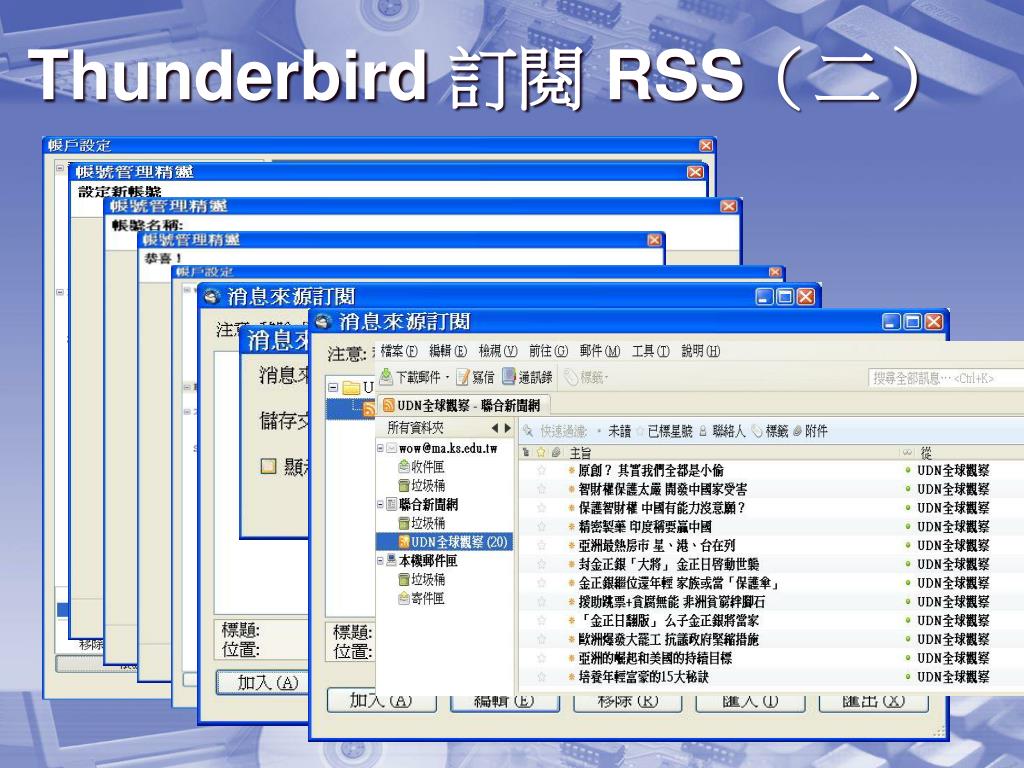Maximize the front 消息來源訂閱 window
1024x768 pixels.
[912, 321]
